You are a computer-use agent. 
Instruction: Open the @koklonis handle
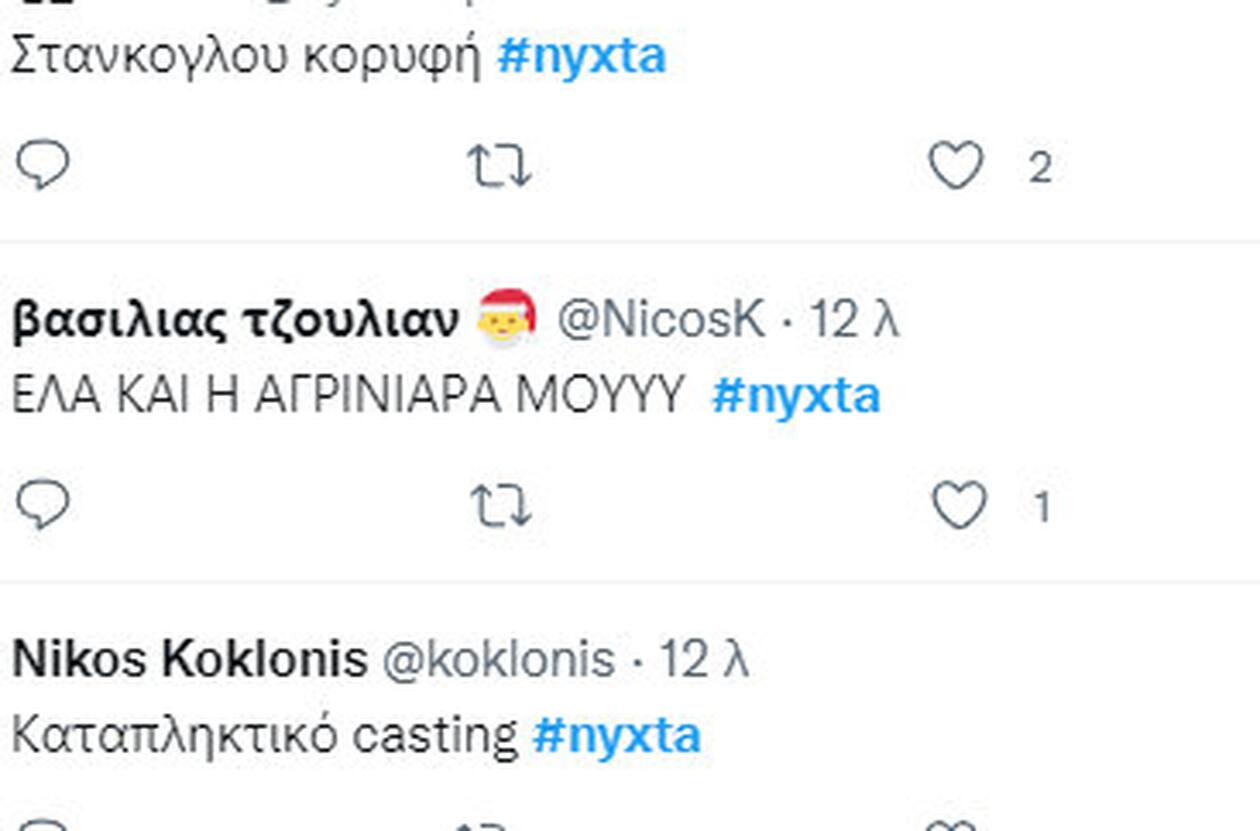498,660
